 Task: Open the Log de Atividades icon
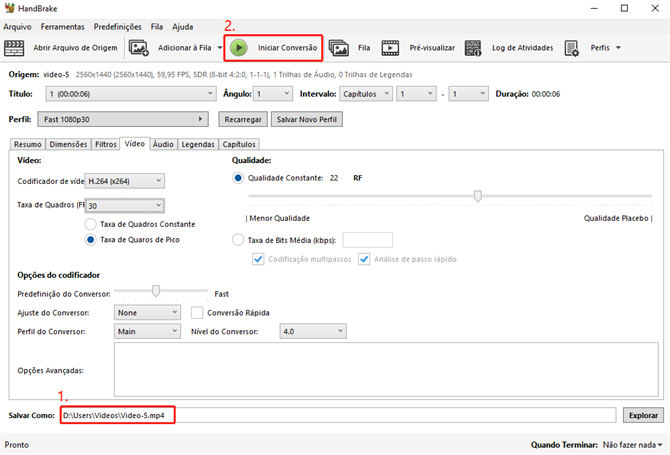point(474,47)
